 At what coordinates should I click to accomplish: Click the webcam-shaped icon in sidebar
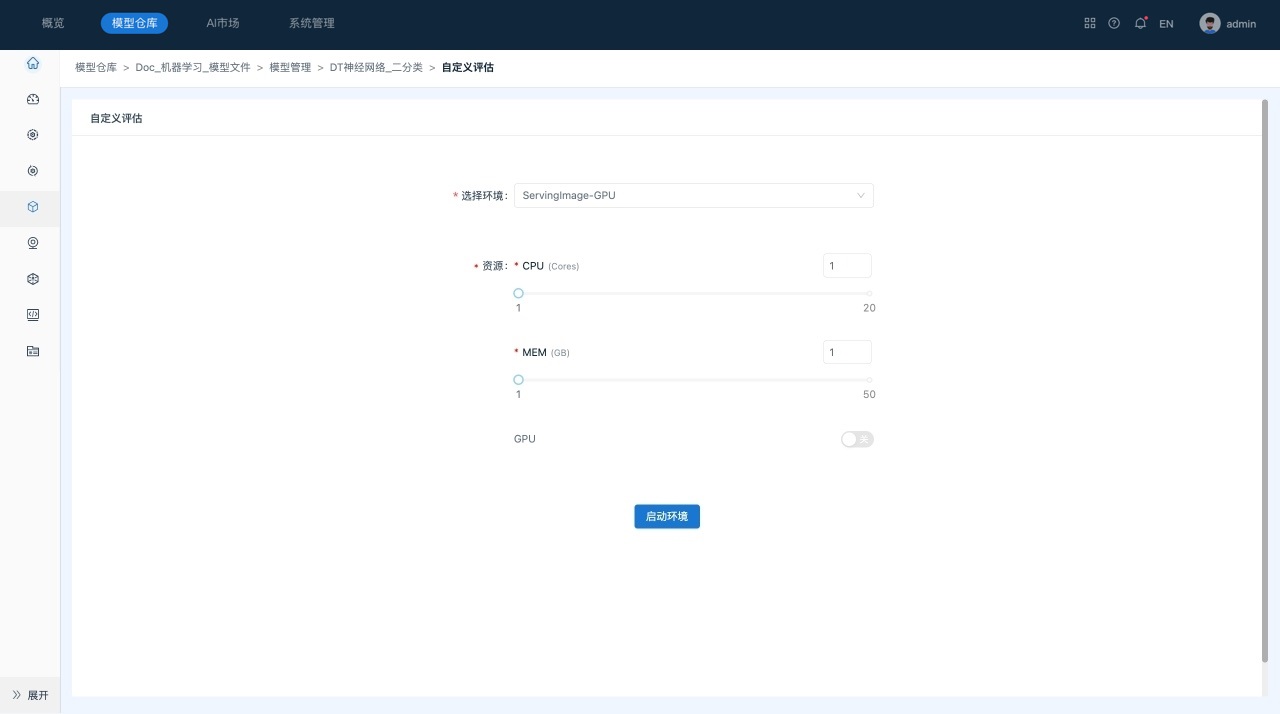[33, 243]
